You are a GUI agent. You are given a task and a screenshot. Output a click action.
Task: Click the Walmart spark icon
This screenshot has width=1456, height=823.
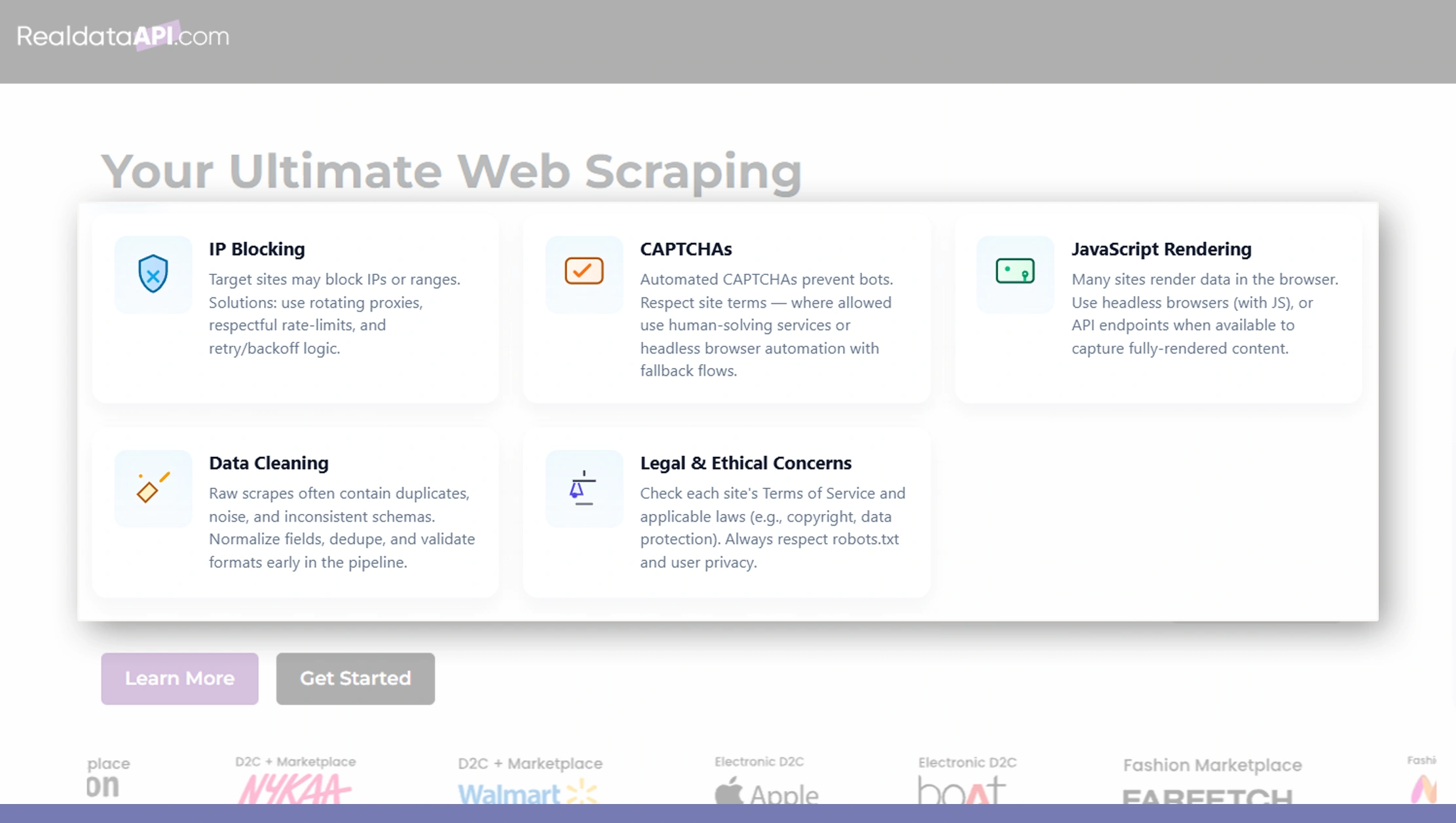[582, 792]
